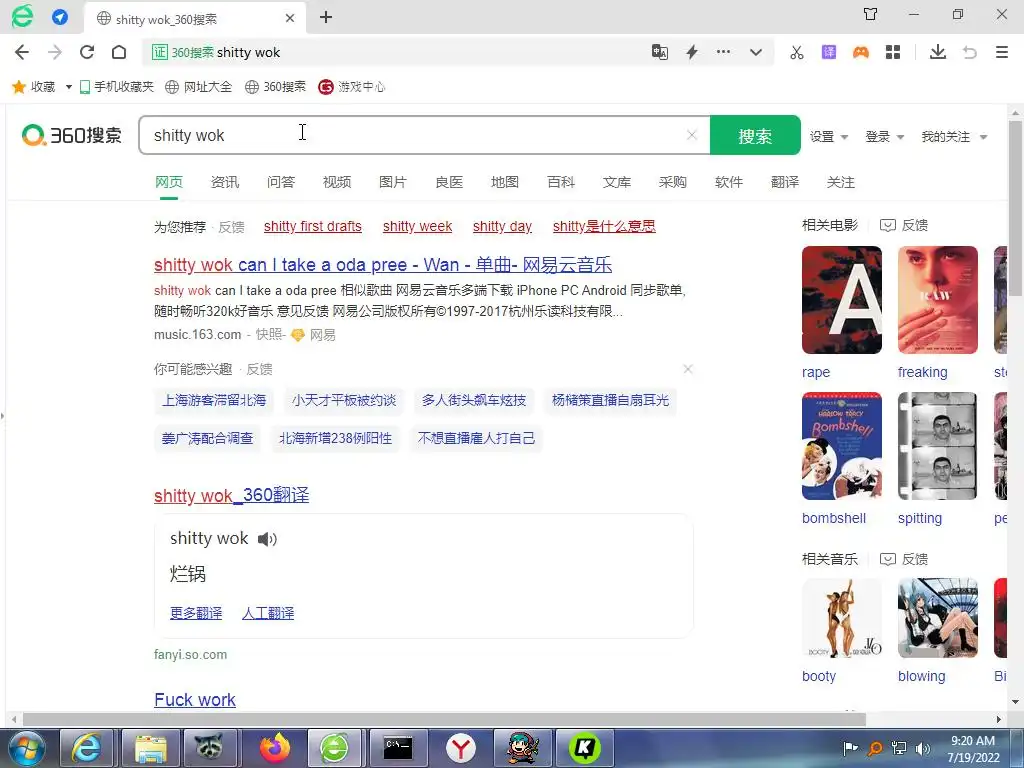Expand the 收藏 favorites dropdown arrow
This screenshot has width=1024, height=768.
69,87
